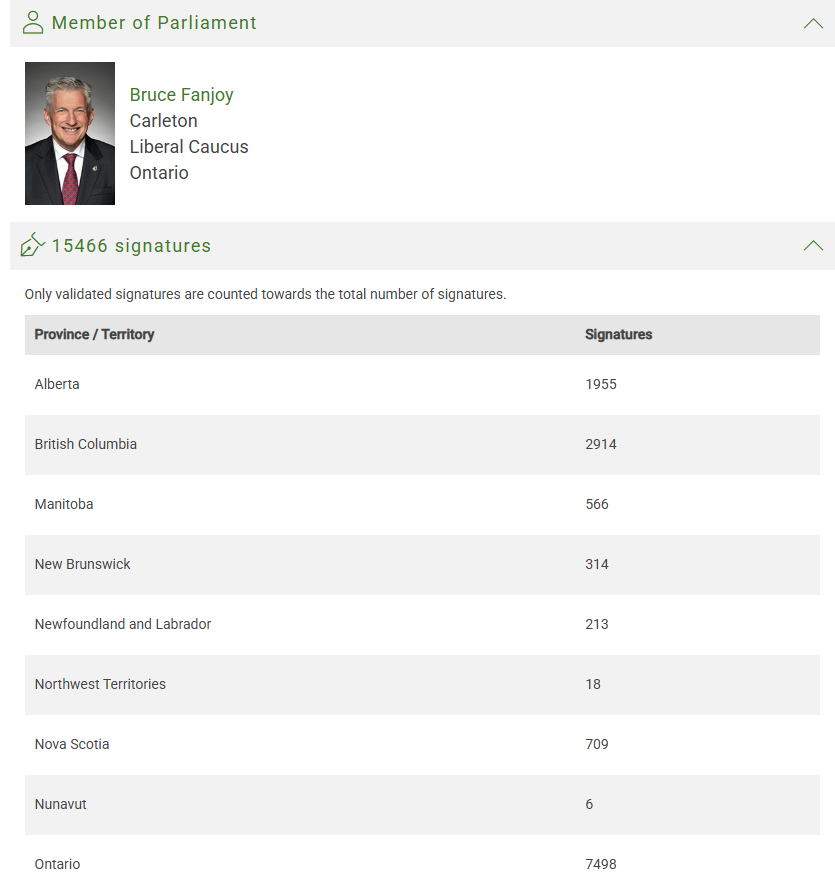Screen dimensions: 835x890
Task: Select the Newfoundland and Labrador row
Action: coord(422,625)
